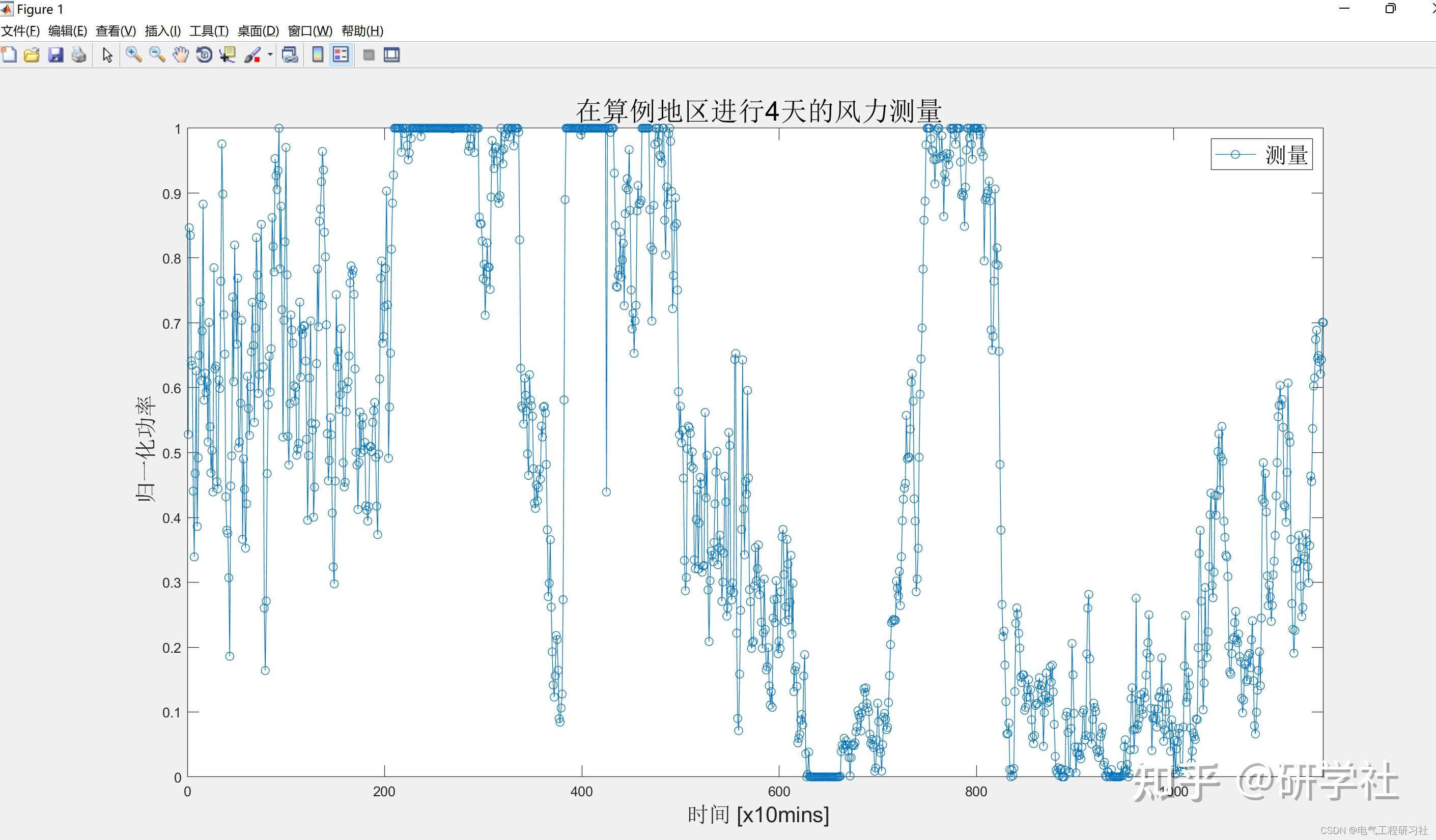Viewport: 1436px width, 840px height.
Task: Toggle the Insert Colorbar button
Action: tap(318, 54)
